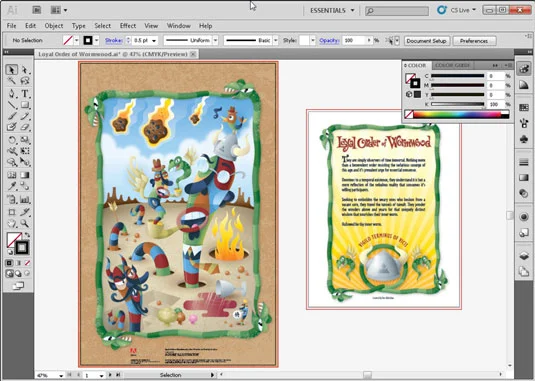Open the Swatches panel from dock
The width and height of the screenshot is (535, 381).
[x=524, y=107]
